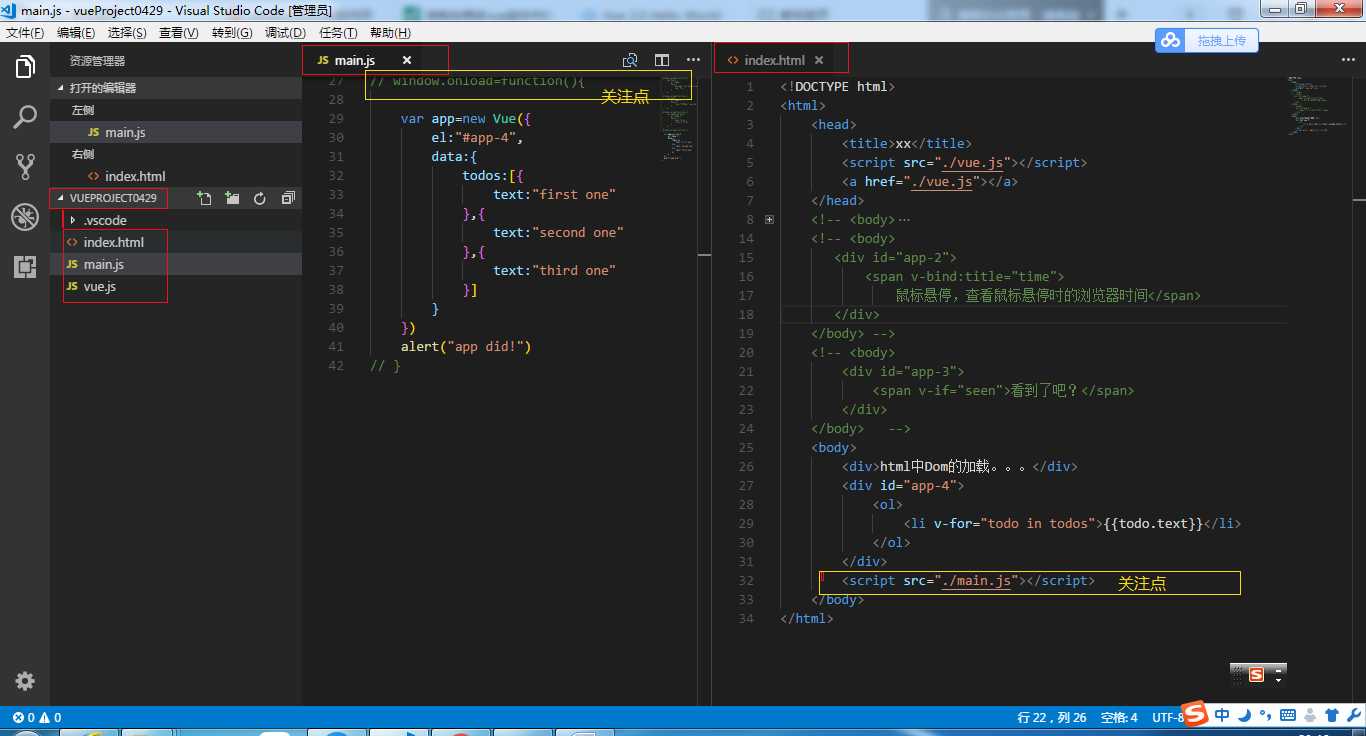Open the Explorer view in activity bar
This screenshot has width=1366, height=736.
coord(25,68)
